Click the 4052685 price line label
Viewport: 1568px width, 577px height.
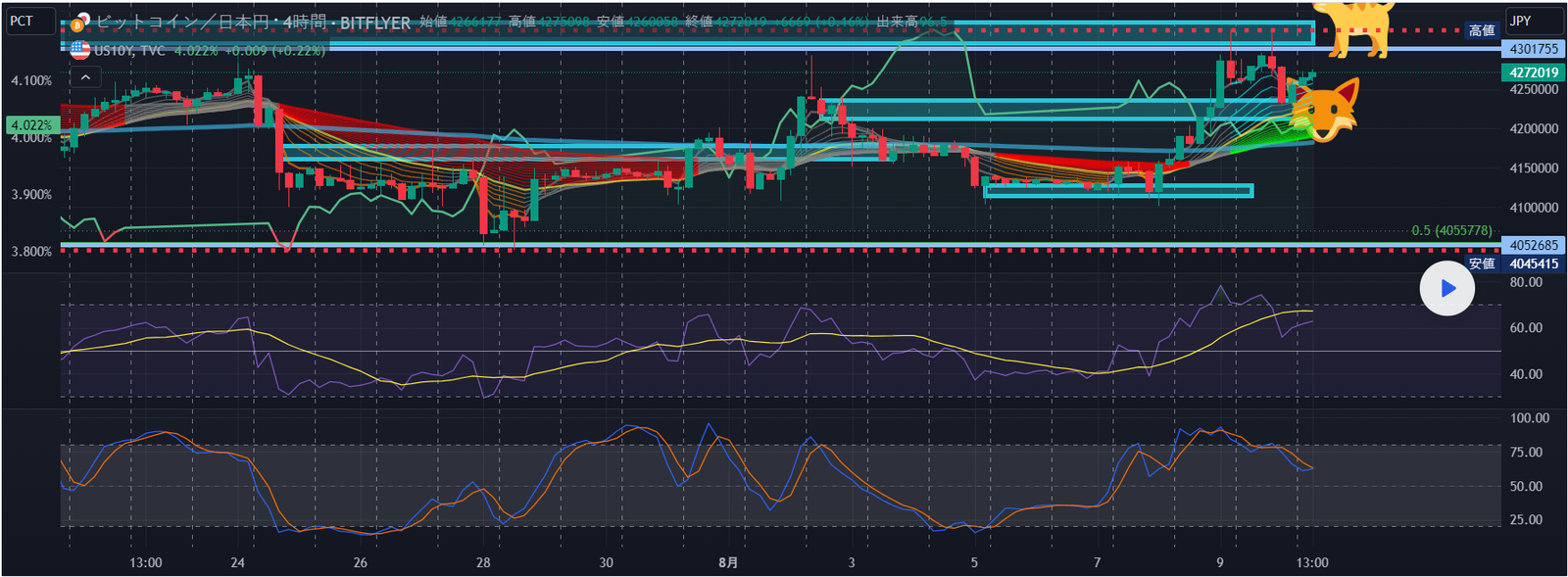(x=1533, y=245)
